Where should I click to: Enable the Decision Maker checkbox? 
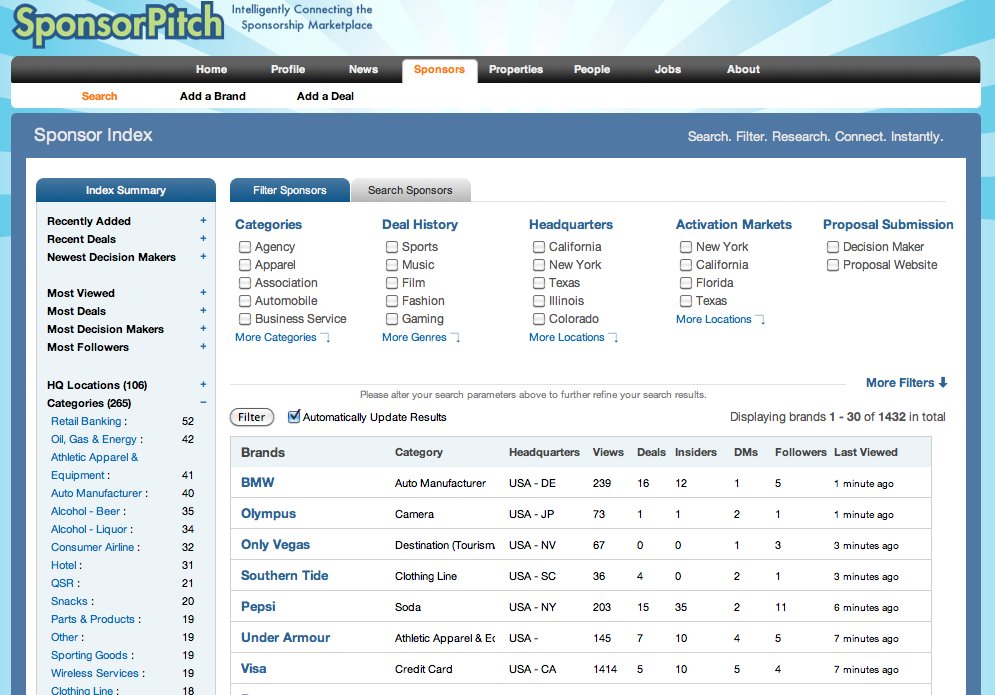[x=833, y=247]
